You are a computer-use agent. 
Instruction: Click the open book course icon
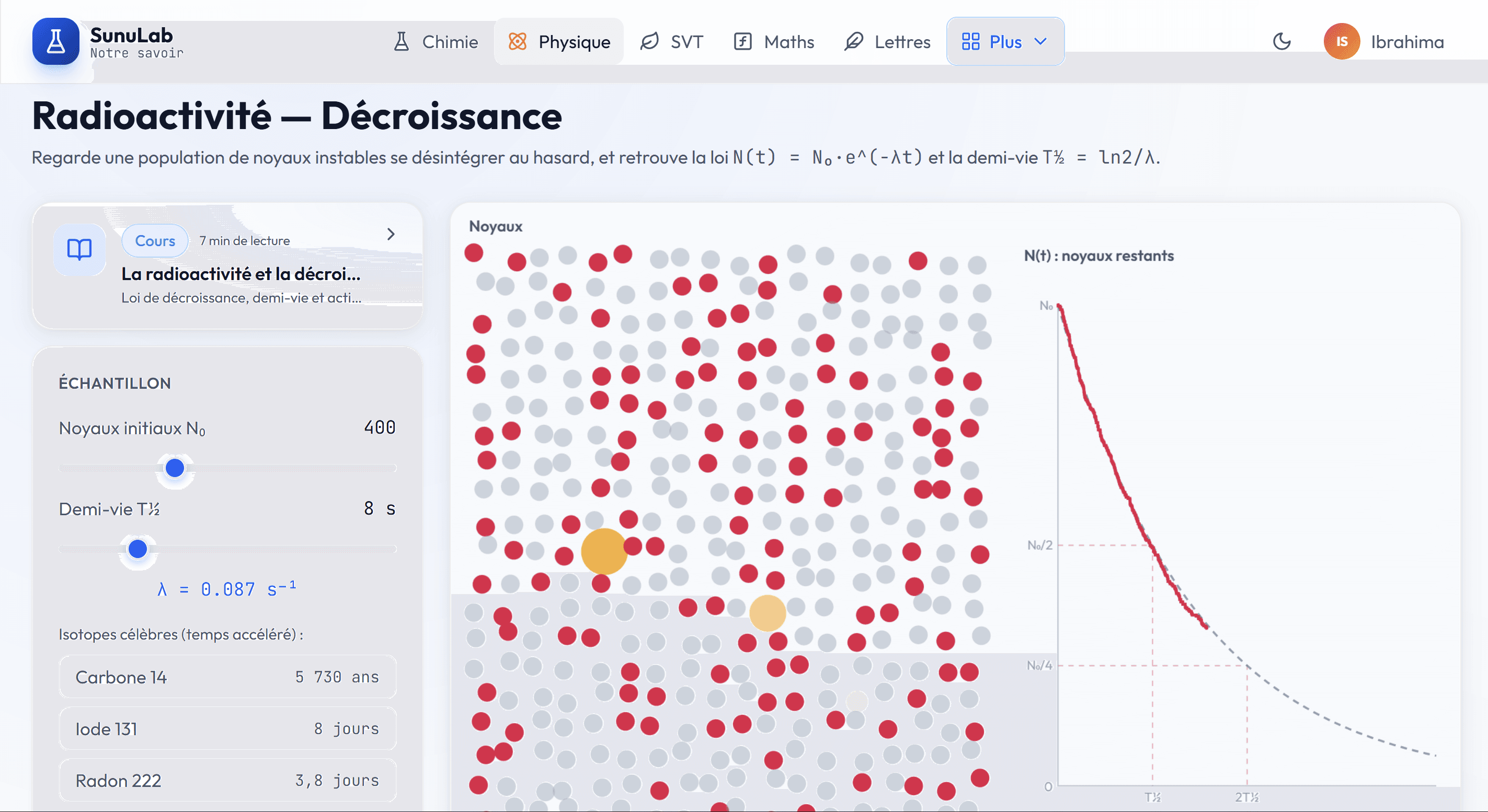point(79,249)
